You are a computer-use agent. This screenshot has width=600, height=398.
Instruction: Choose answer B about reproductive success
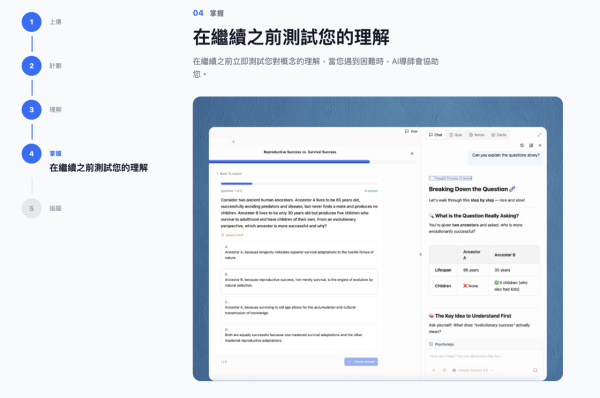tap(299, 281)
